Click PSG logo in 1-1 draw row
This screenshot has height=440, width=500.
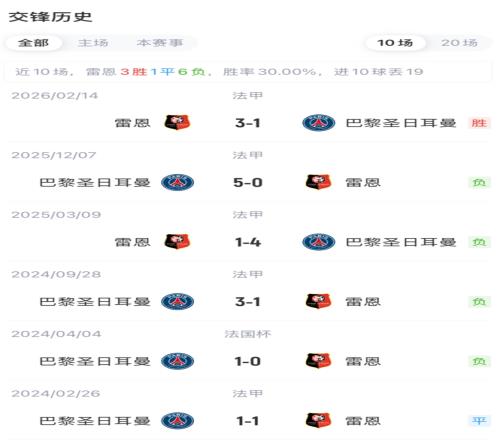tap(177, 421)
